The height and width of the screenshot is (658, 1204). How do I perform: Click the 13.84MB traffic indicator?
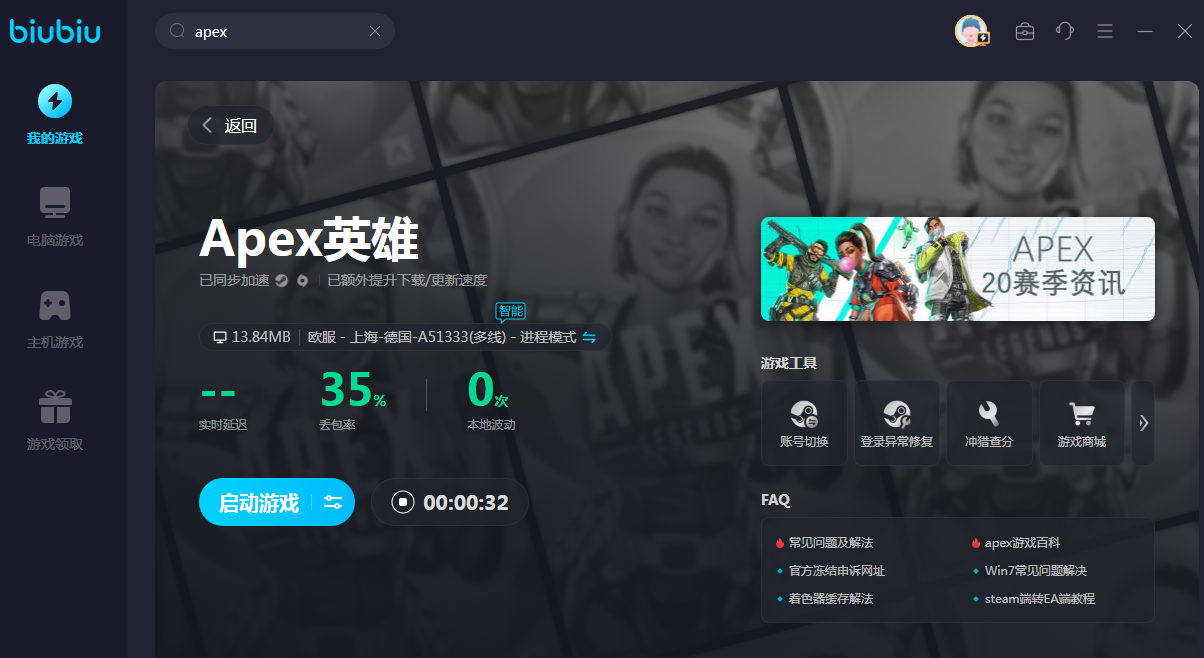coord(252,337)
